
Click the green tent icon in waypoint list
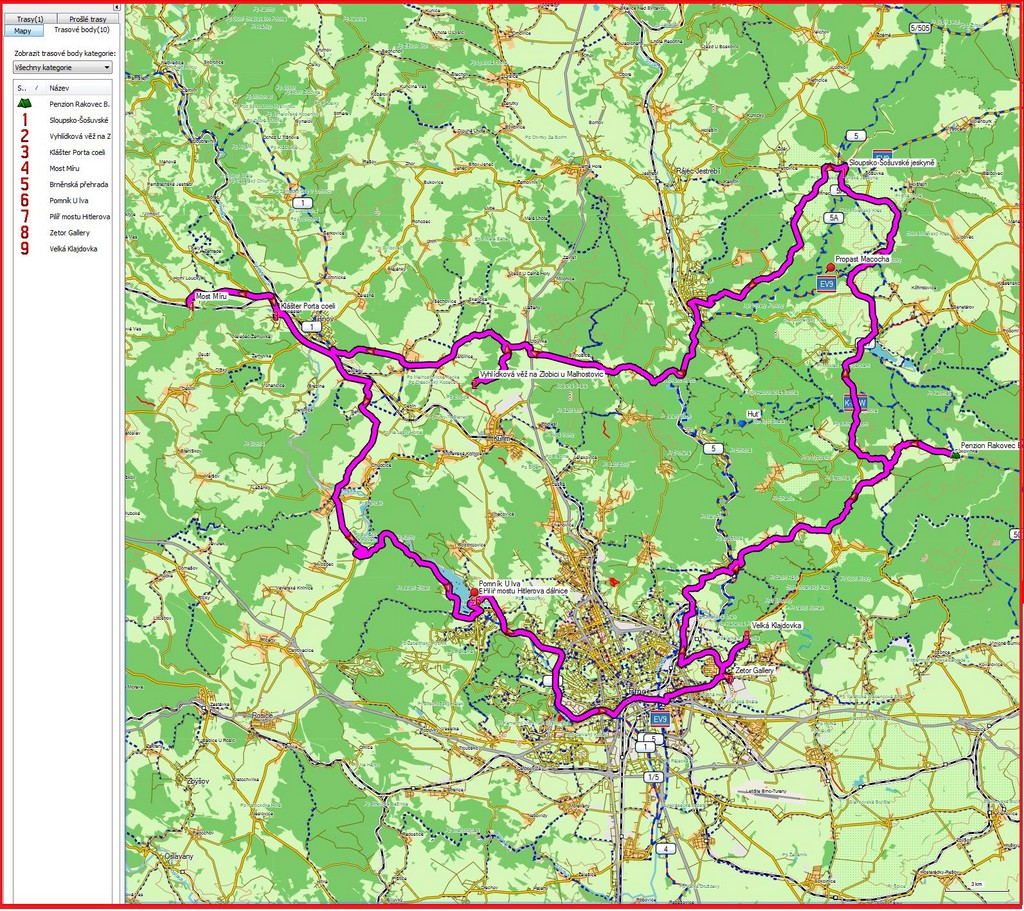[24, 104]
